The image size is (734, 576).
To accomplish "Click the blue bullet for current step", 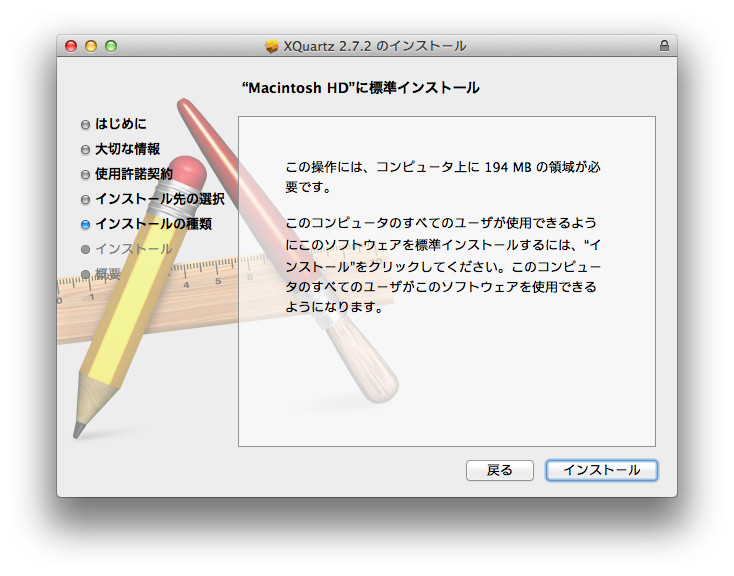I will (85, 224).
